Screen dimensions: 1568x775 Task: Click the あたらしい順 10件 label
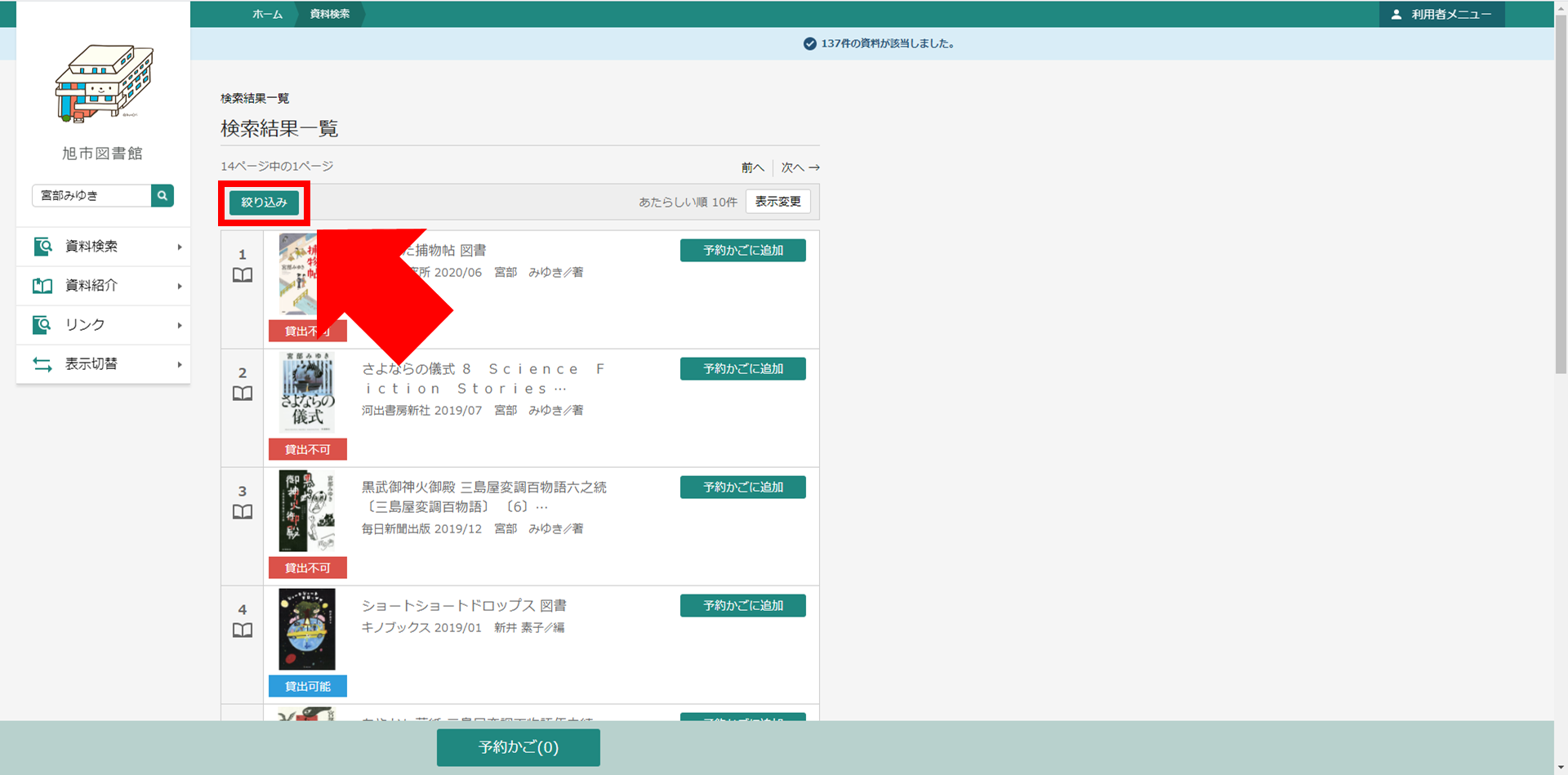(x=688, y=203)
